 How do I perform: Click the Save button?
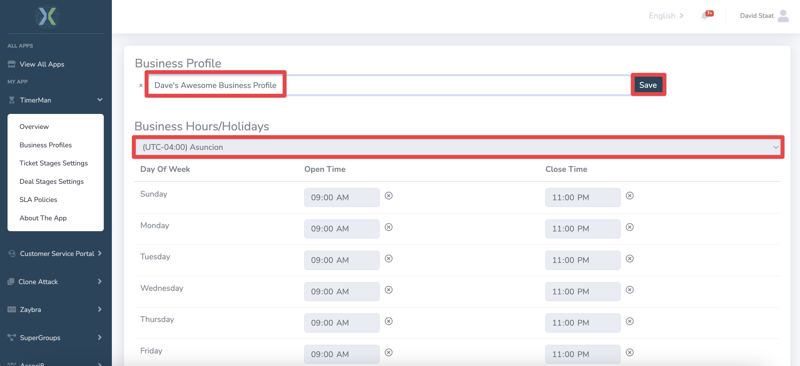coord(648,85)
